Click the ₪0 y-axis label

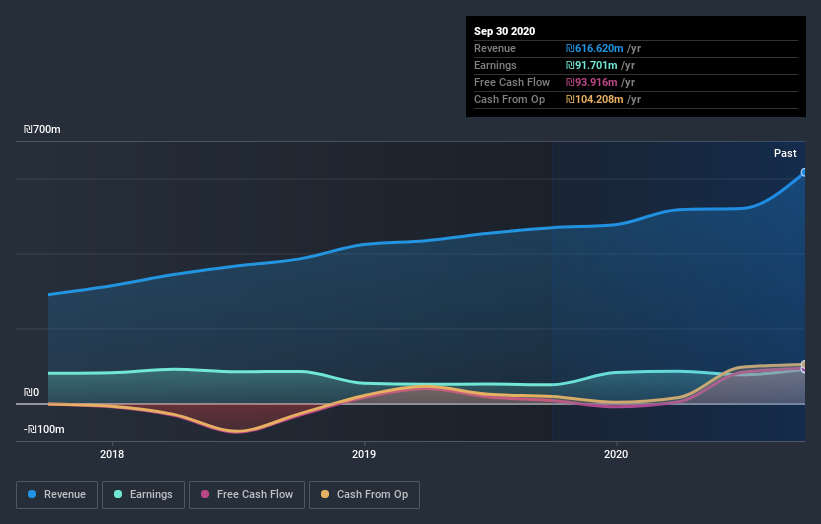(31, 392)
